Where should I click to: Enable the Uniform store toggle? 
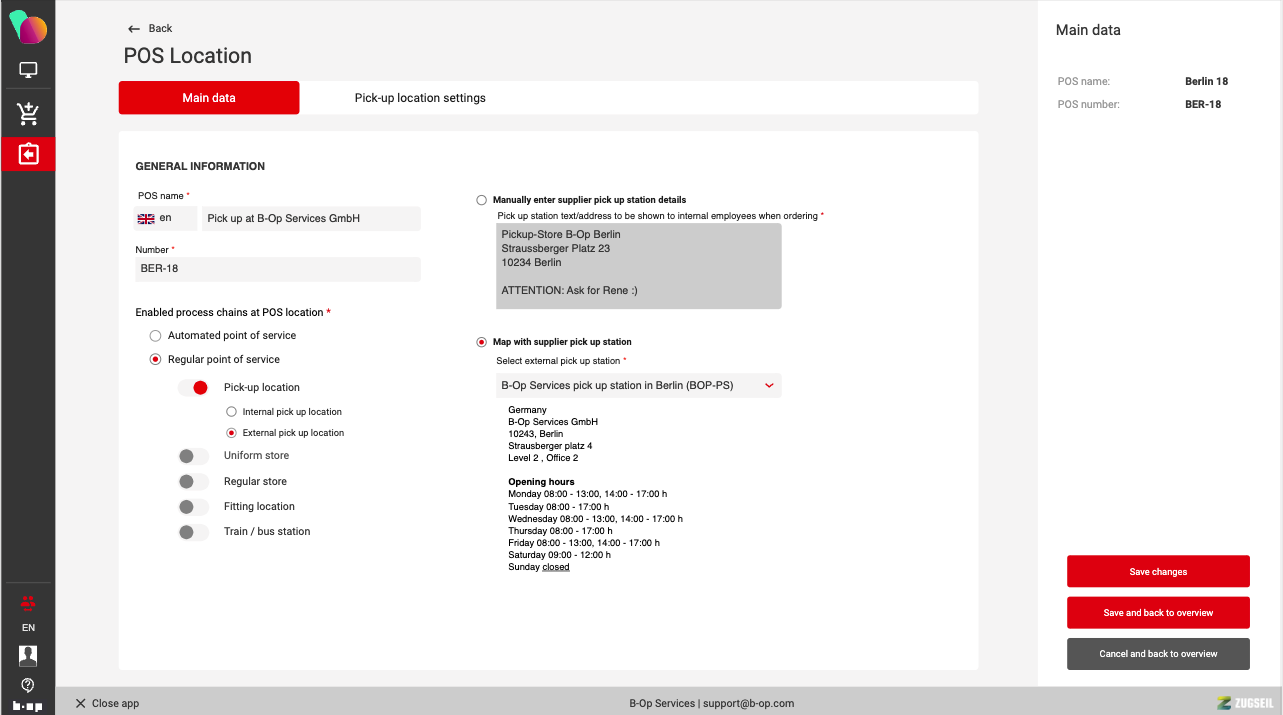193,456
